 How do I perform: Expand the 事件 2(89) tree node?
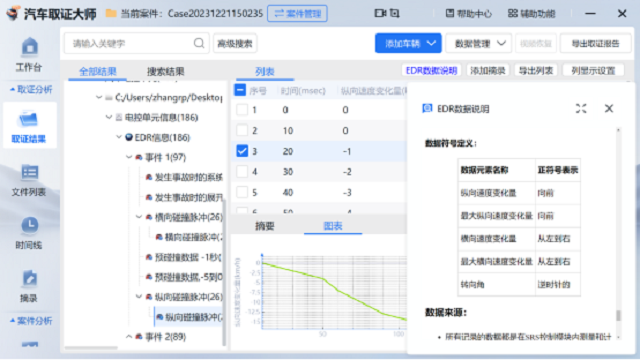[129, 337]
